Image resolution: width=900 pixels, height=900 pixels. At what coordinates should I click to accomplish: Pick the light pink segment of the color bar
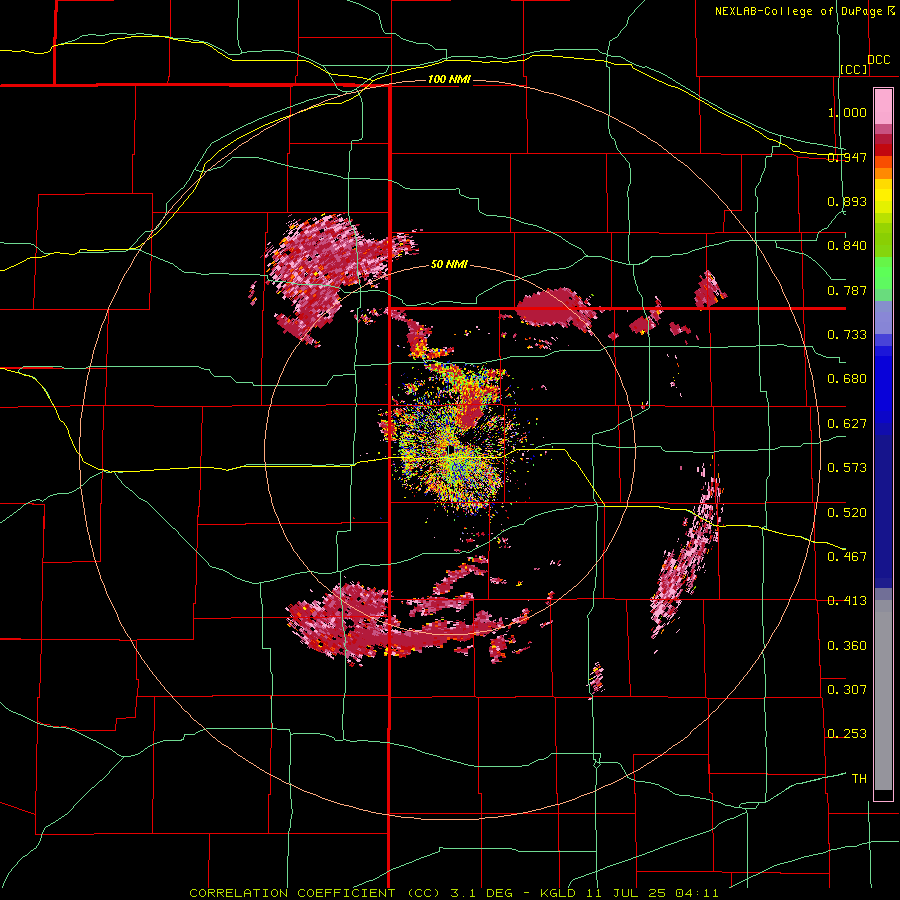[883, 107]
